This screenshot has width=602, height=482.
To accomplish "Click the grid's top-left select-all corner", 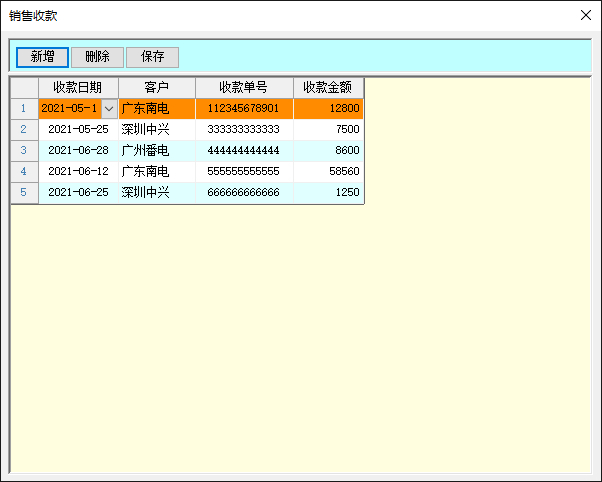I will pyautogui.click(x=24, y=87).
